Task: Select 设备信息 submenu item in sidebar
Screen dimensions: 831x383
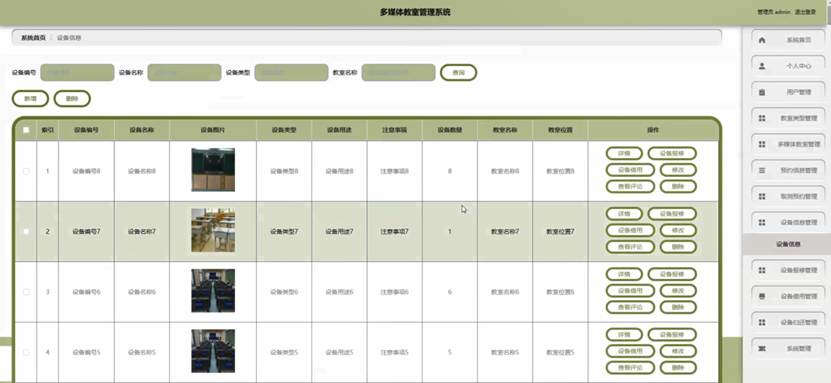Action: [788, 244]
